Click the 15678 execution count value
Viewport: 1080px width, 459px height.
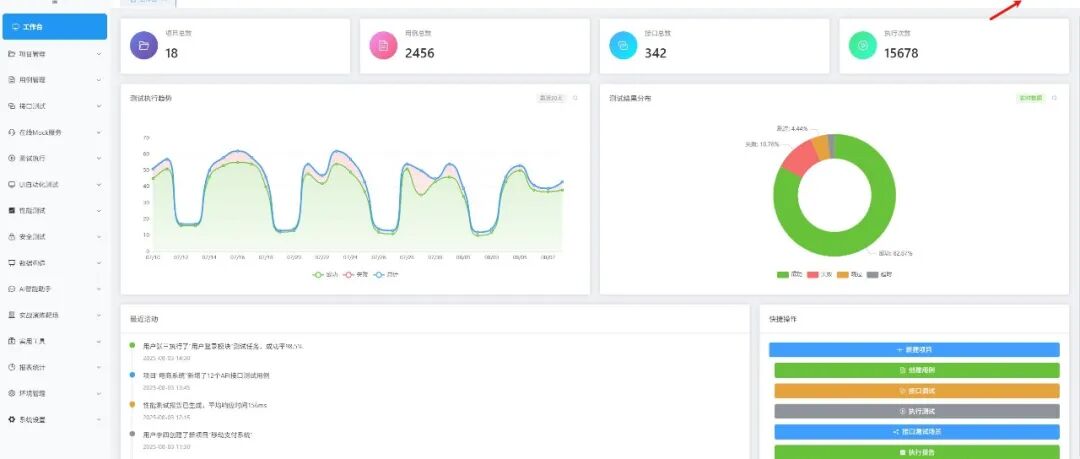pyautogui.click(x=901, y=53)
